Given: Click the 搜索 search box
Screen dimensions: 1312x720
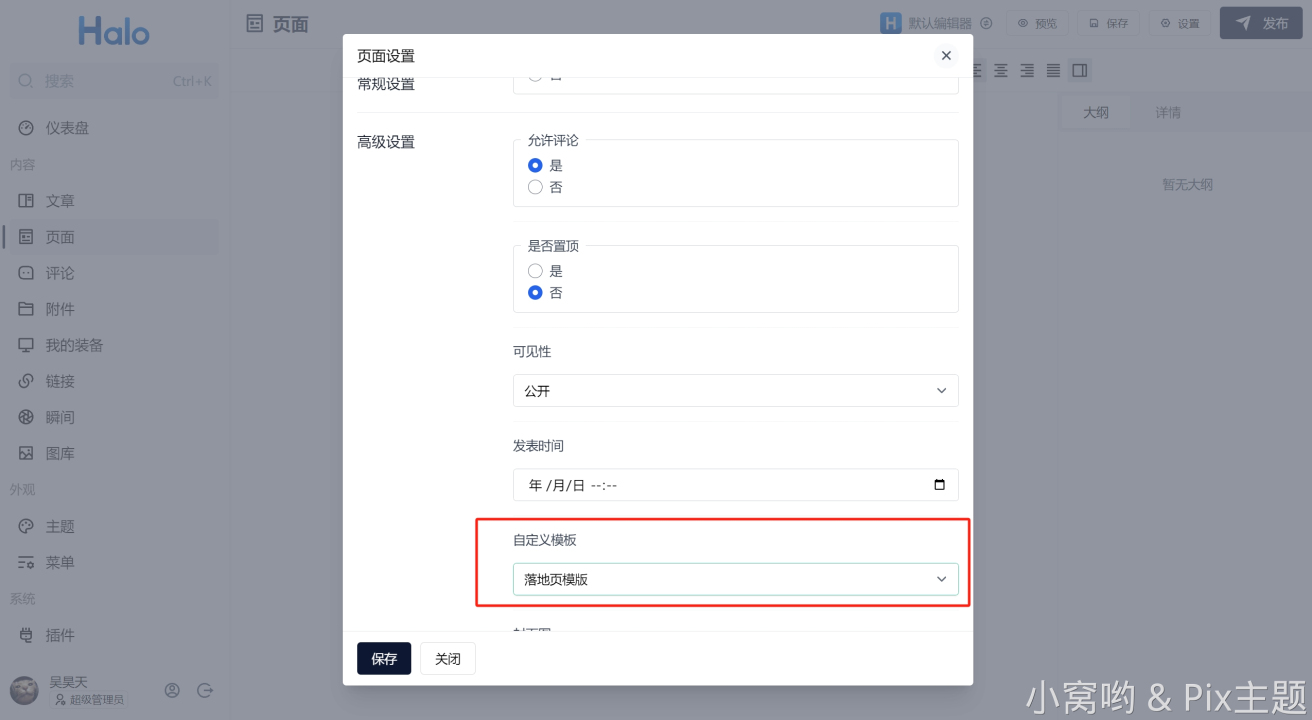Looking at the screenshot, I should [x=114, y=81].
